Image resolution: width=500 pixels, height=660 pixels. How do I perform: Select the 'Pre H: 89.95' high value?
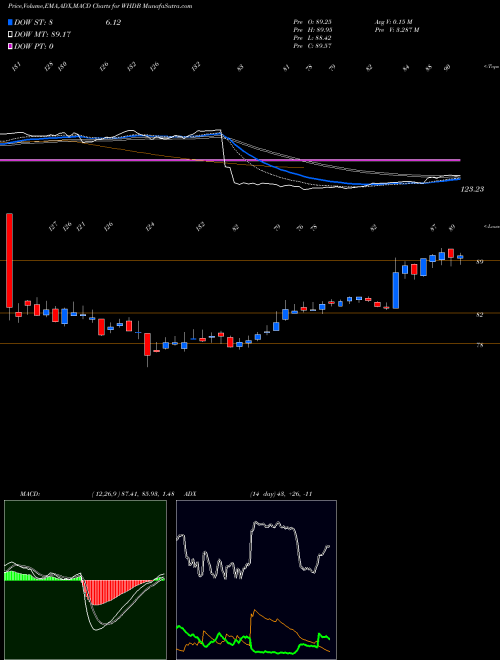click(313, 30)
